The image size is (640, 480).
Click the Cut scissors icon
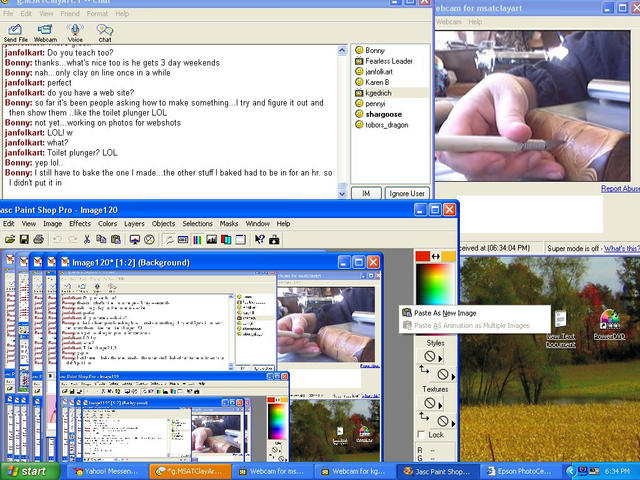pyautogui.click(x=87, y=240)
